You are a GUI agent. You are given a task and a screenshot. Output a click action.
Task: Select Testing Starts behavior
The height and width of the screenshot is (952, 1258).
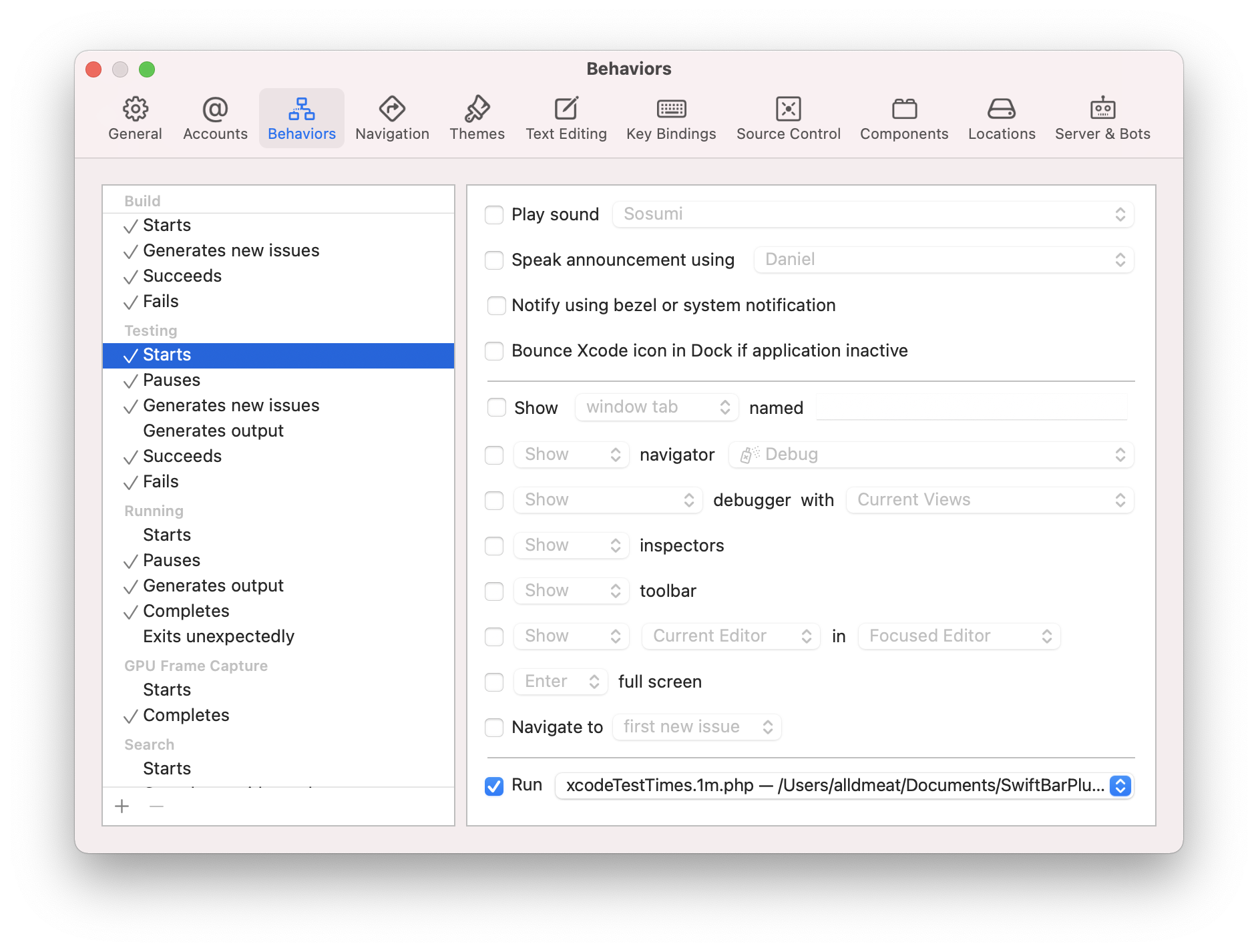click(278, 355)
